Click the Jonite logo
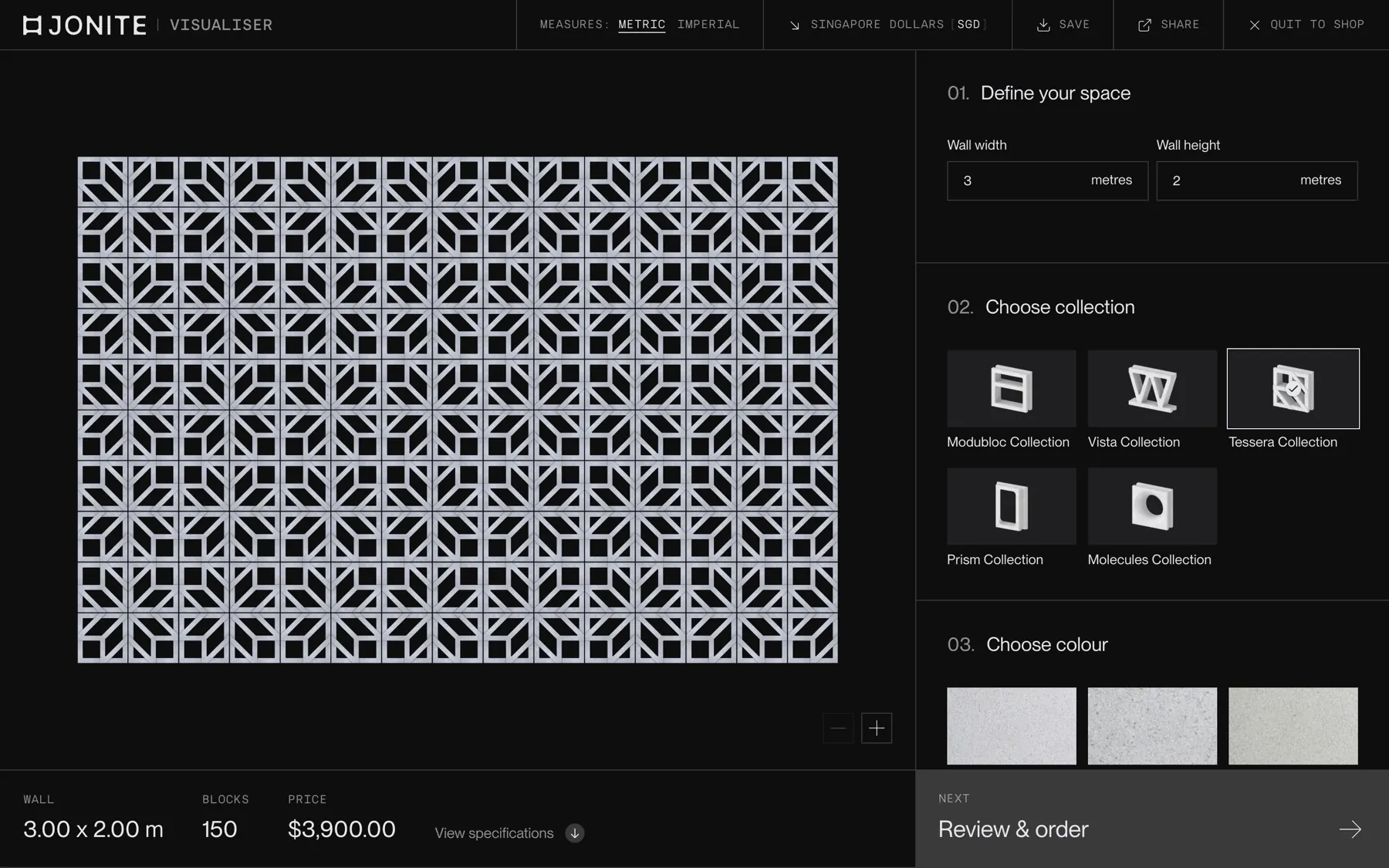This screenshot has width=1389, height=868. [x=85, y=25]
